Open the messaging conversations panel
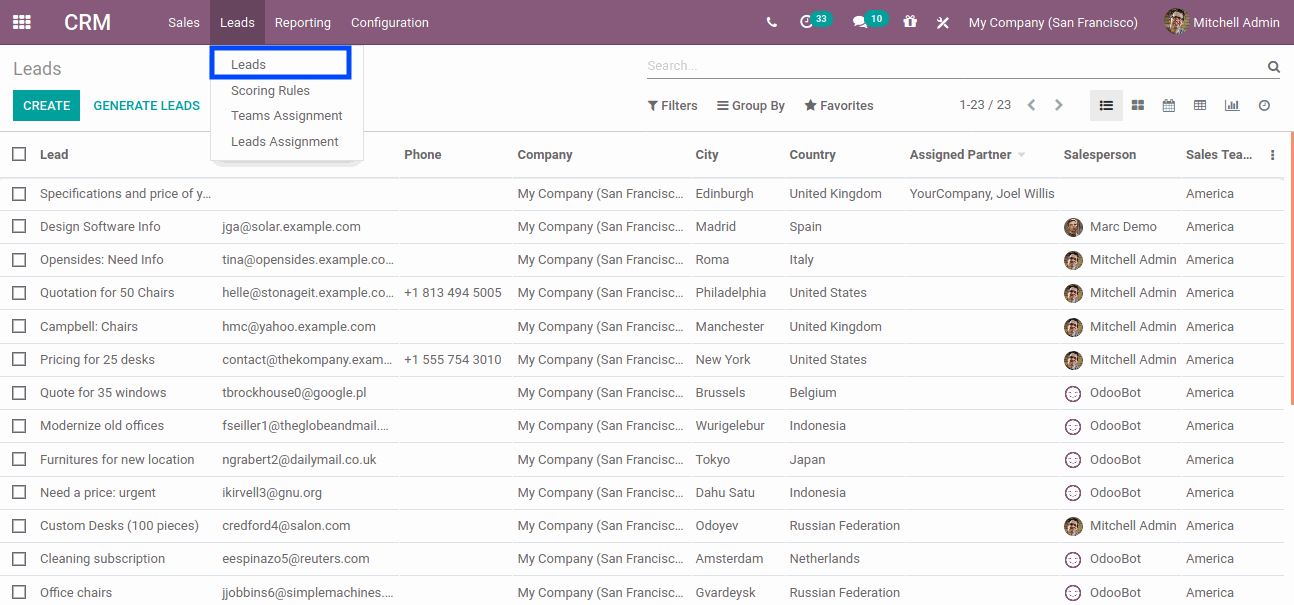The width and height of the screenshot is (1294, 605). [x=860, y=21]
